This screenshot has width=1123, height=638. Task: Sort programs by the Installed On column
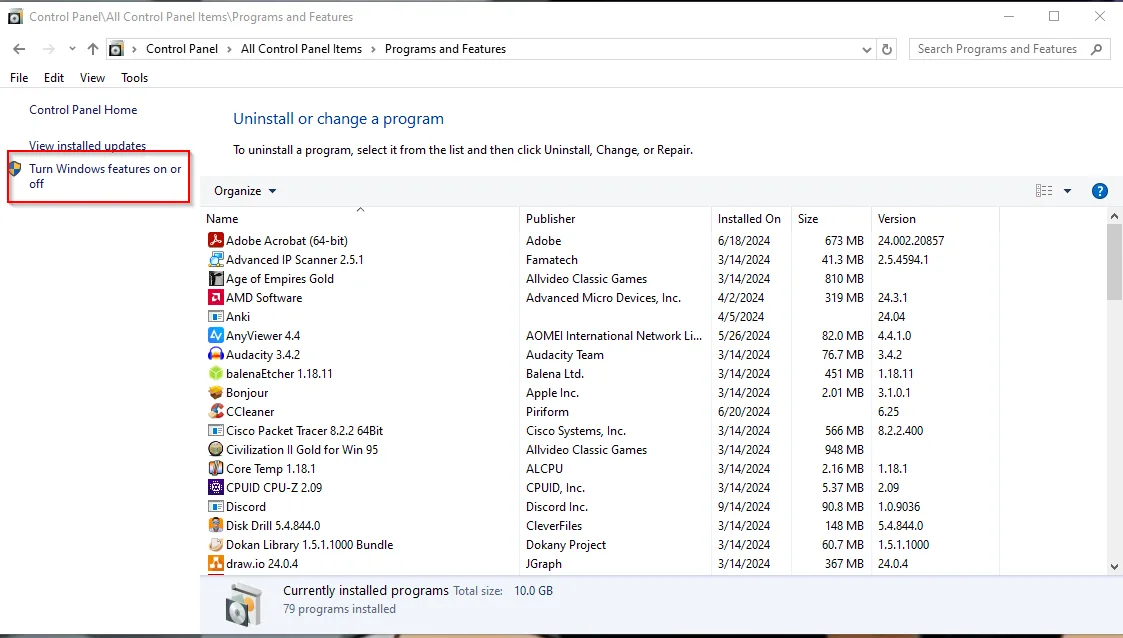(x=750, y=218)
